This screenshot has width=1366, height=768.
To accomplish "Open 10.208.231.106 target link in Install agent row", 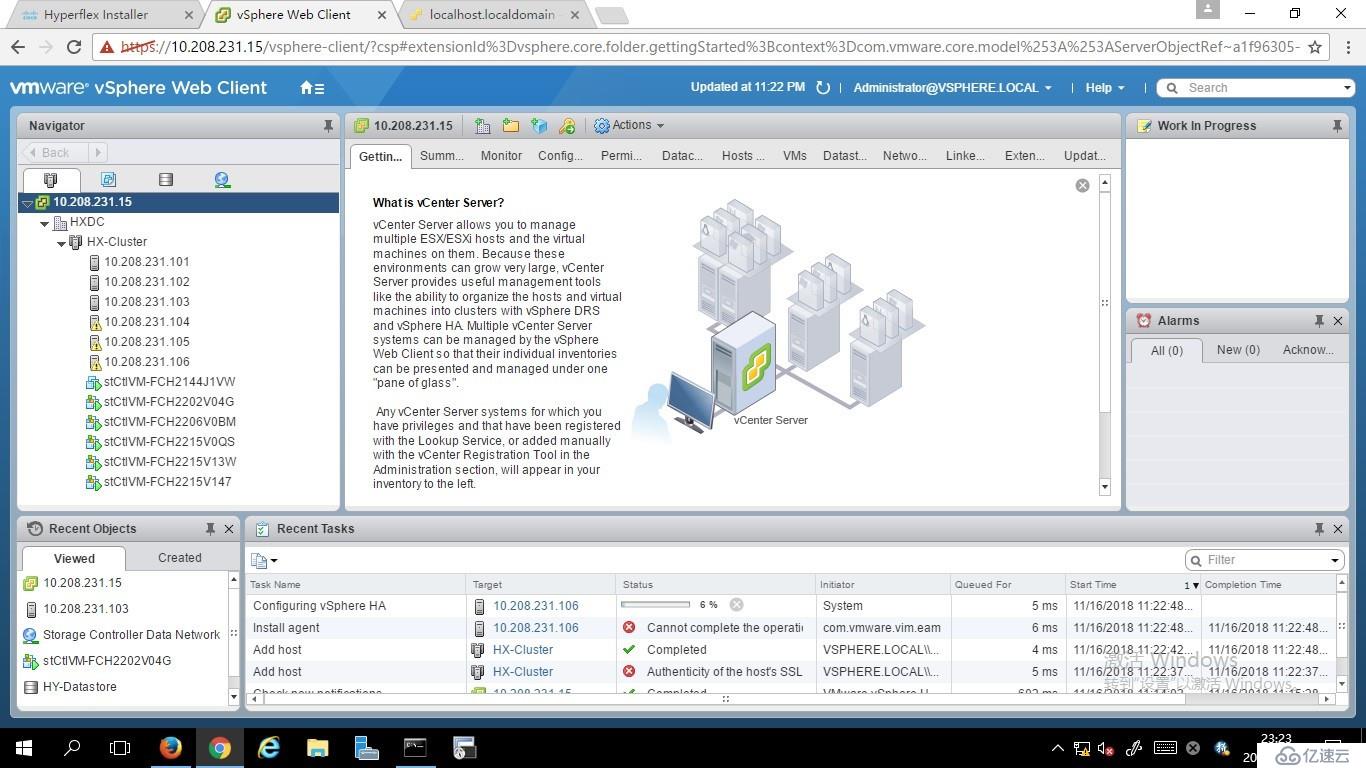I will [536, 628].
